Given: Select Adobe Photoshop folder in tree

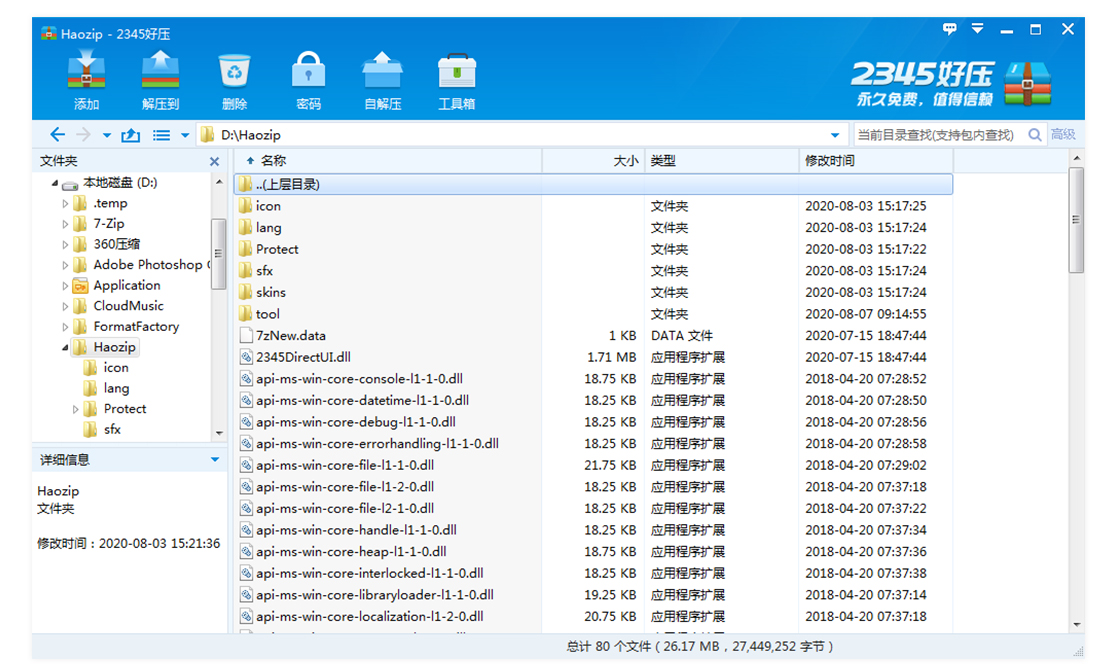Looking at the screenshot, I should (141, 265).
